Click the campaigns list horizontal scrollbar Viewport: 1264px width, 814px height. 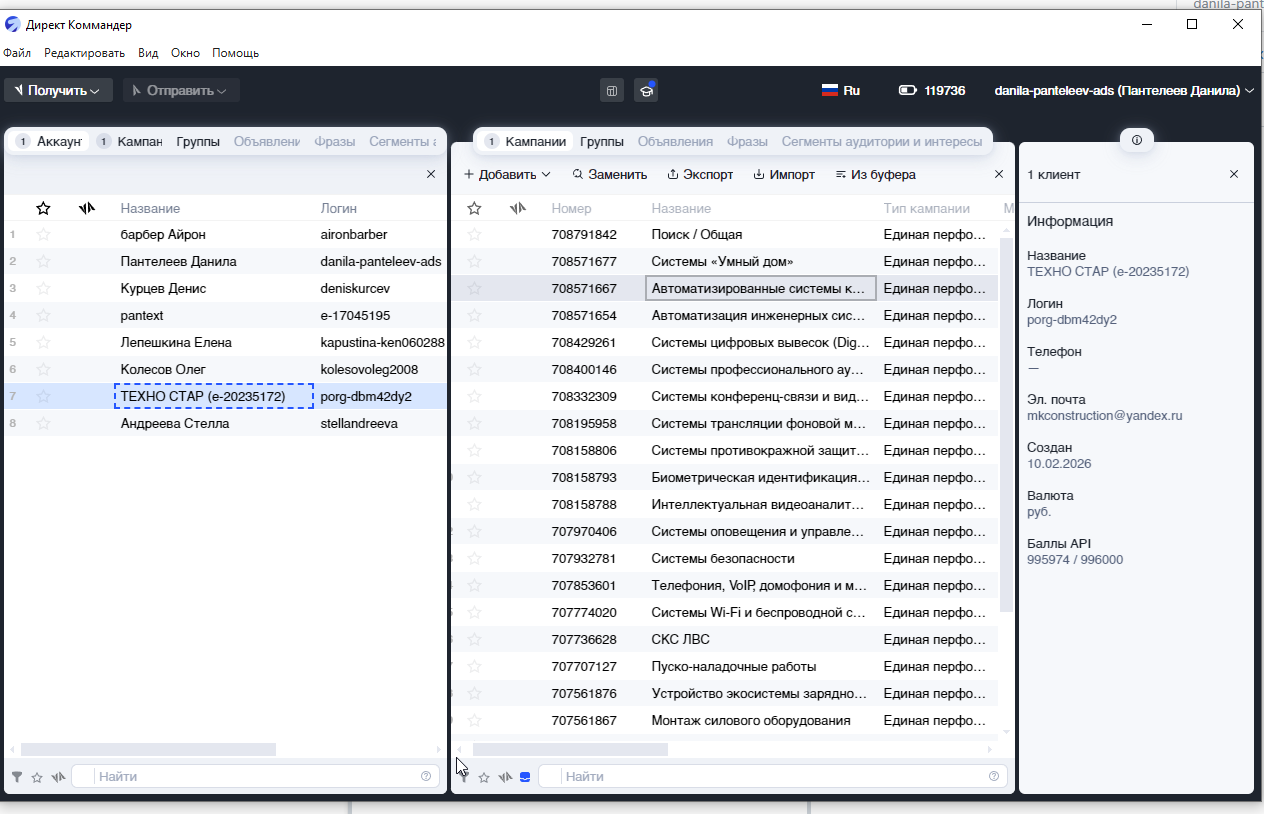click(570, 749)
